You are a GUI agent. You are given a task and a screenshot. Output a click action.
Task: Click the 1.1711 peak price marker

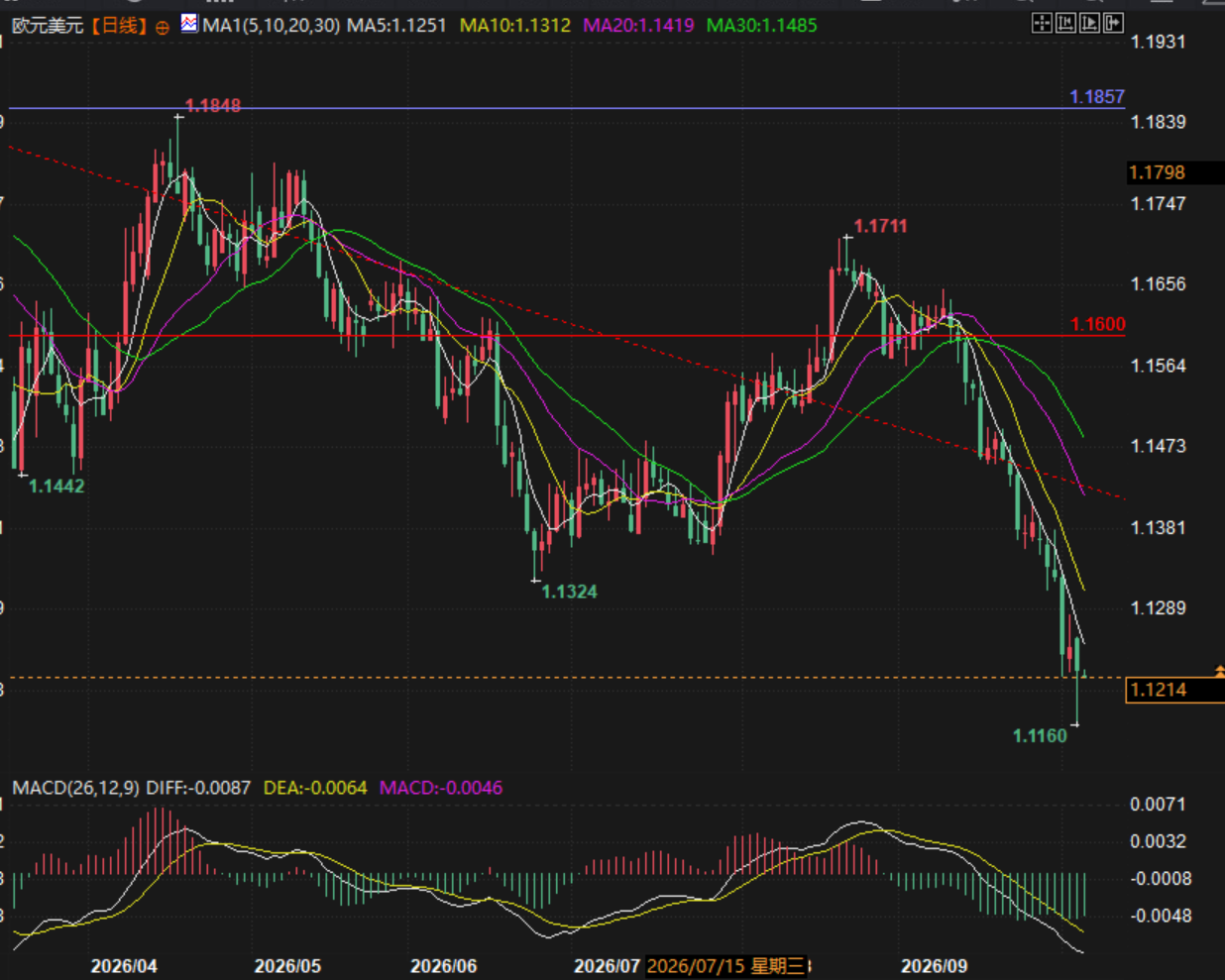[x=880, y=226]
